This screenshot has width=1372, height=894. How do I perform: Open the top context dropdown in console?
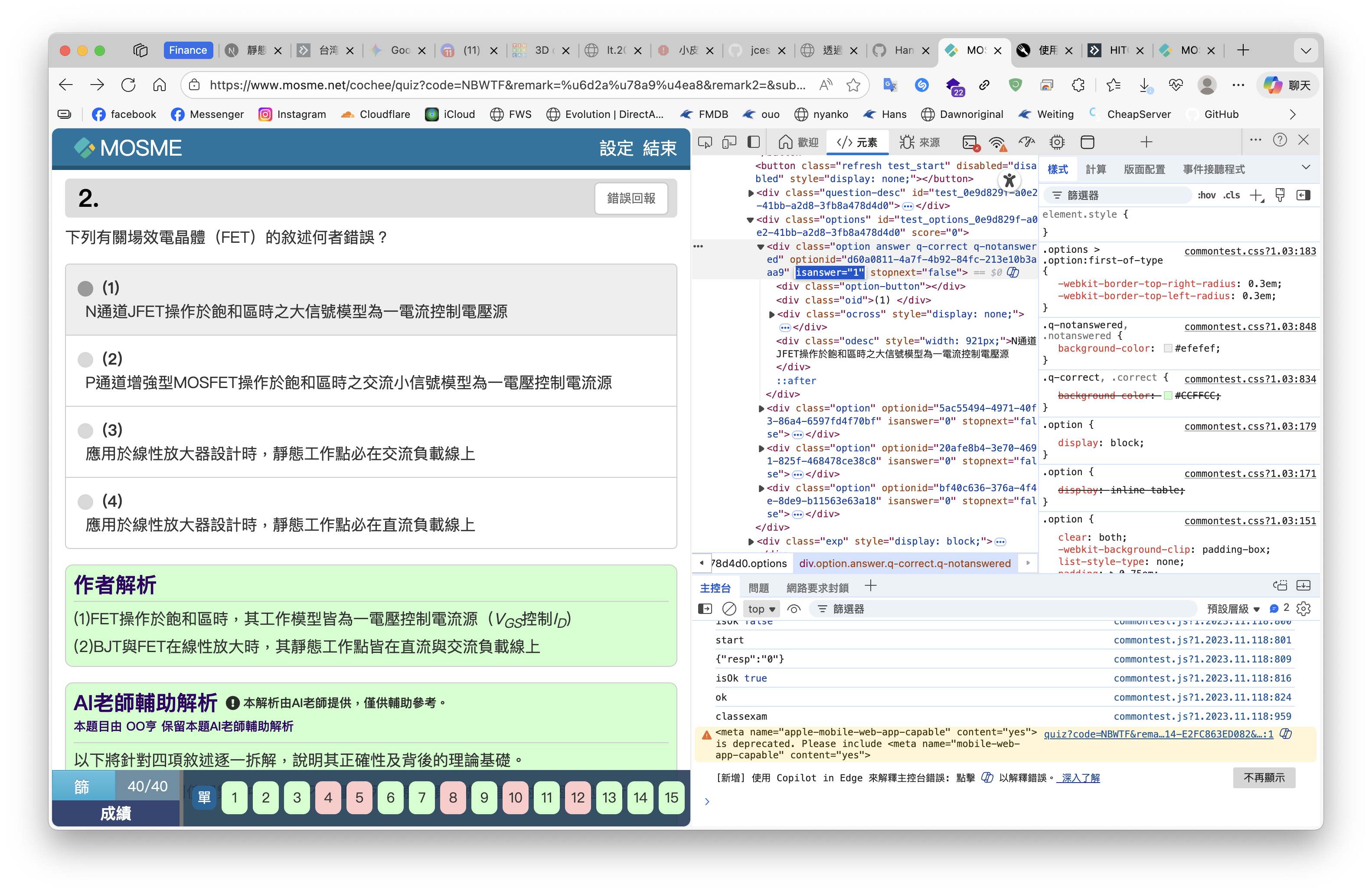[761, 609]
